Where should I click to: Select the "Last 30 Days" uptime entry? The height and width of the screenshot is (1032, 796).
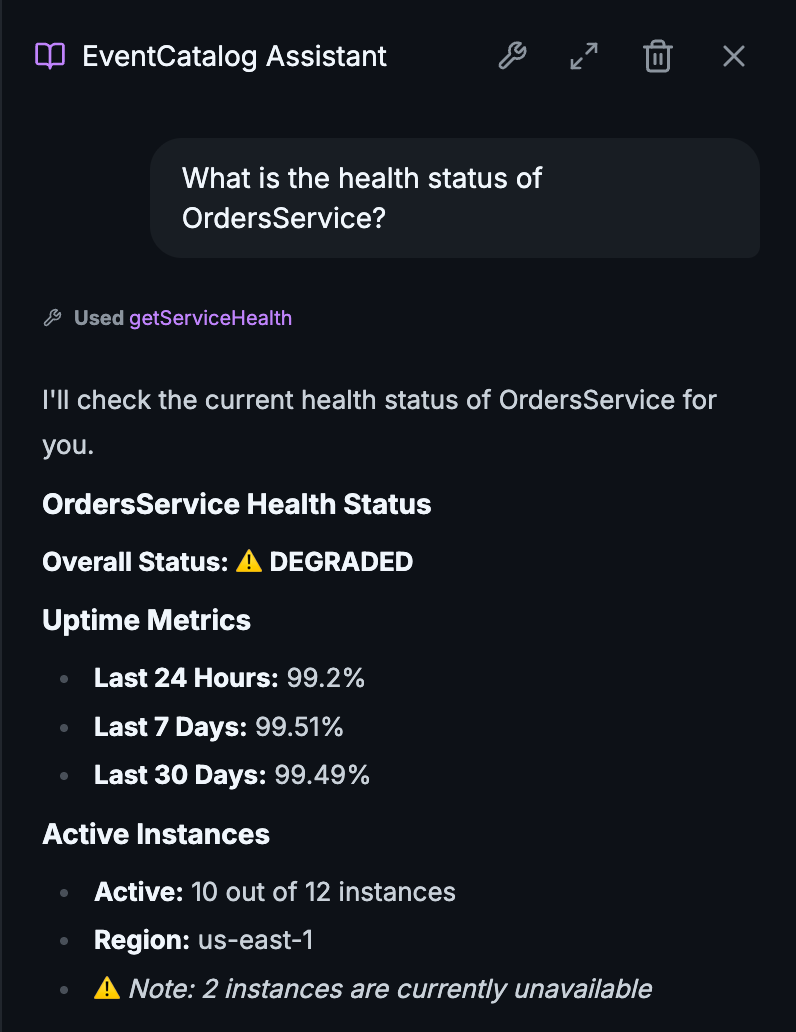pyautogui.click(x=232, y=775)
